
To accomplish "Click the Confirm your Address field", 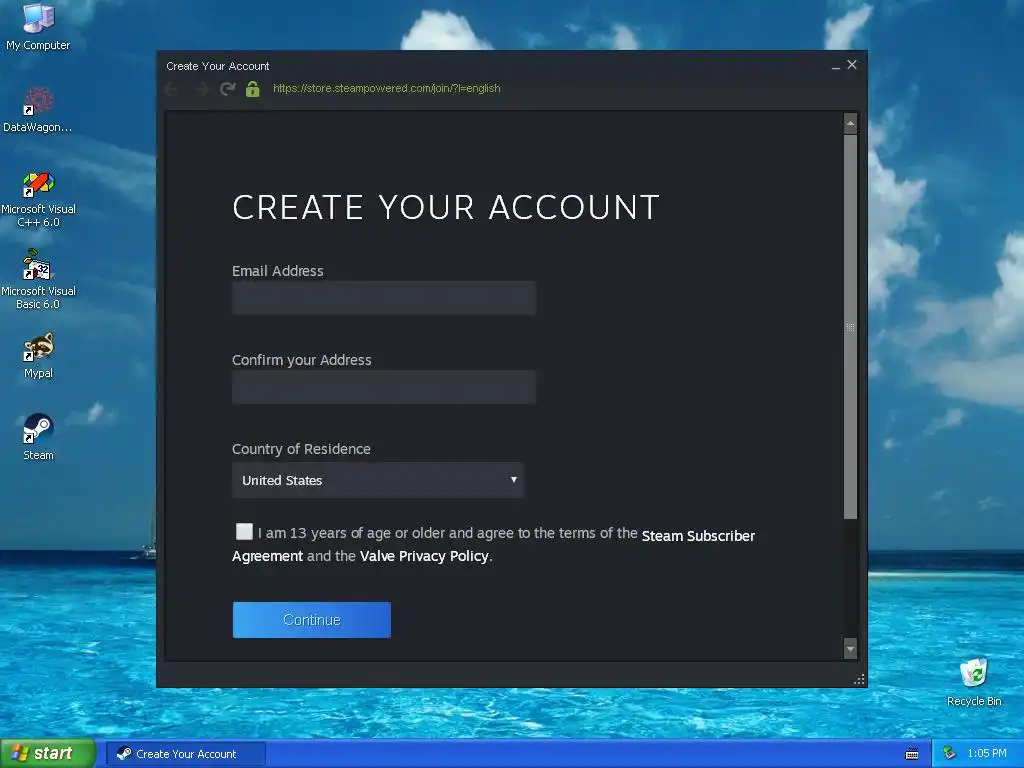I will click(384, 387).
